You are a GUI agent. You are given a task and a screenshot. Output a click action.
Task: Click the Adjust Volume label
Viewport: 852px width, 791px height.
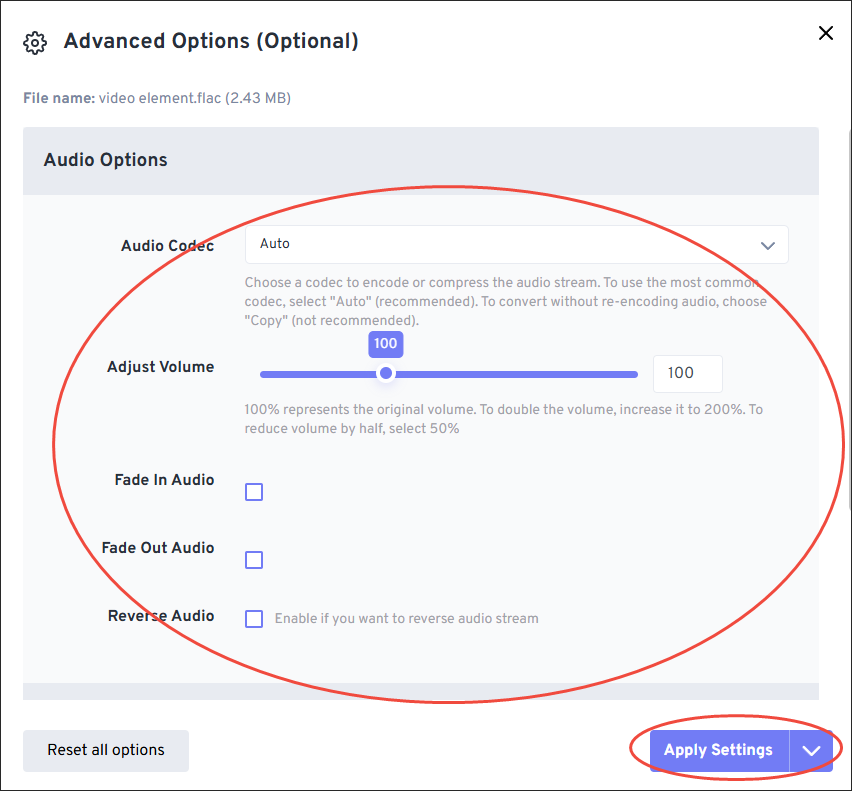161,367
